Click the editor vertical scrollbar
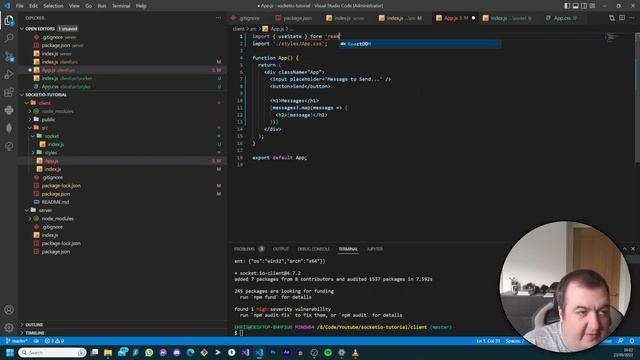Viewport: 640px width, 360px height. (x=638, y=98)
